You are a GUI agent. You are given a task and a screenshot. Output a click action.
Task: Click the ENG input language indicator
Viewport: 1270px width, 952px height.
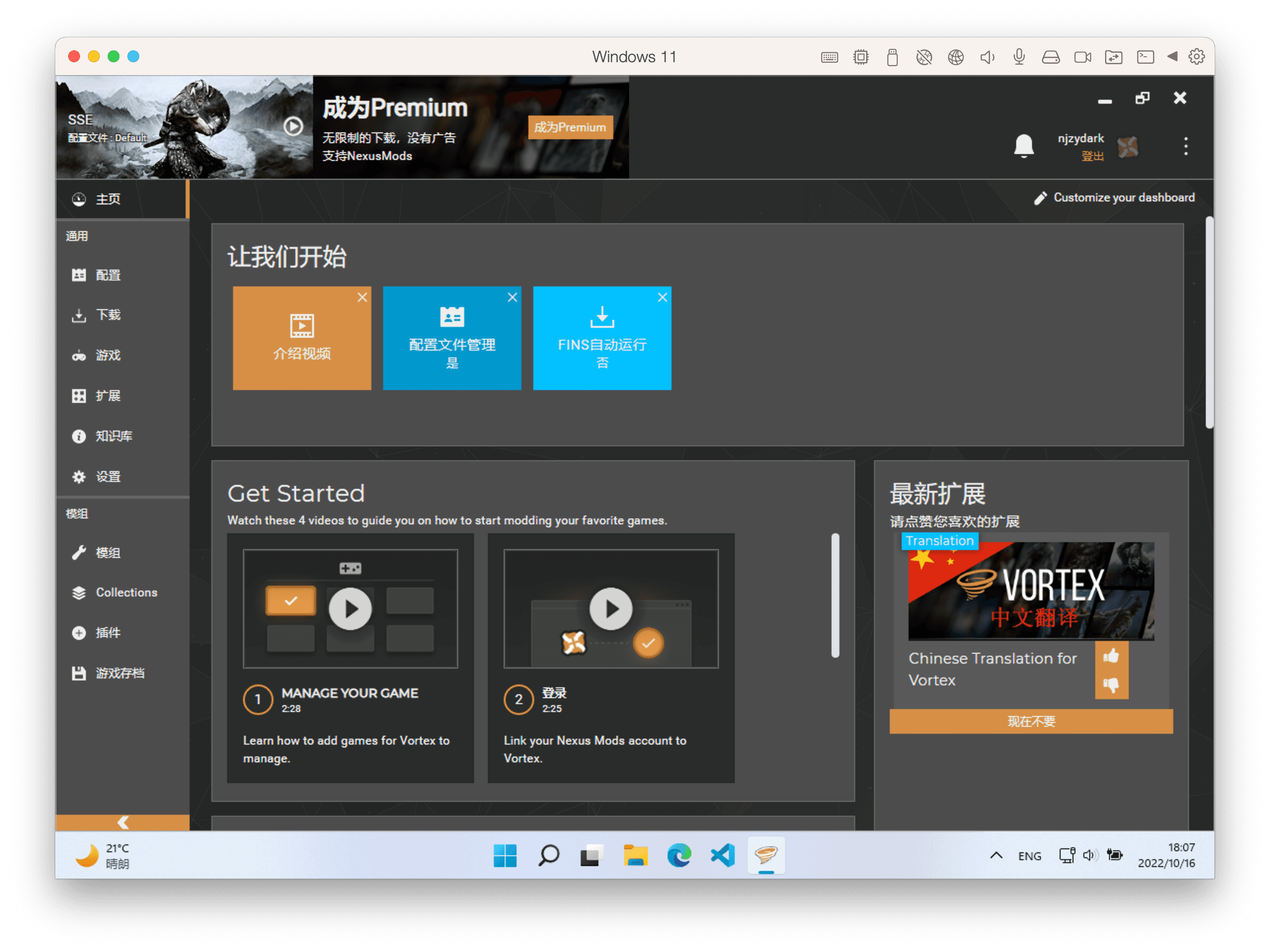point(1030,856)
